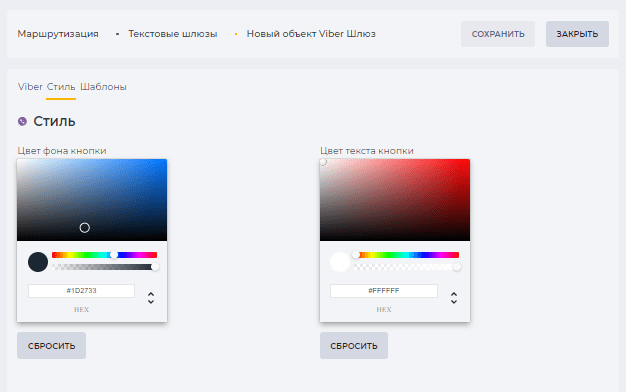Switch to the Viber tab
This screenshot has height=392, width=626.
click(30, 87)
